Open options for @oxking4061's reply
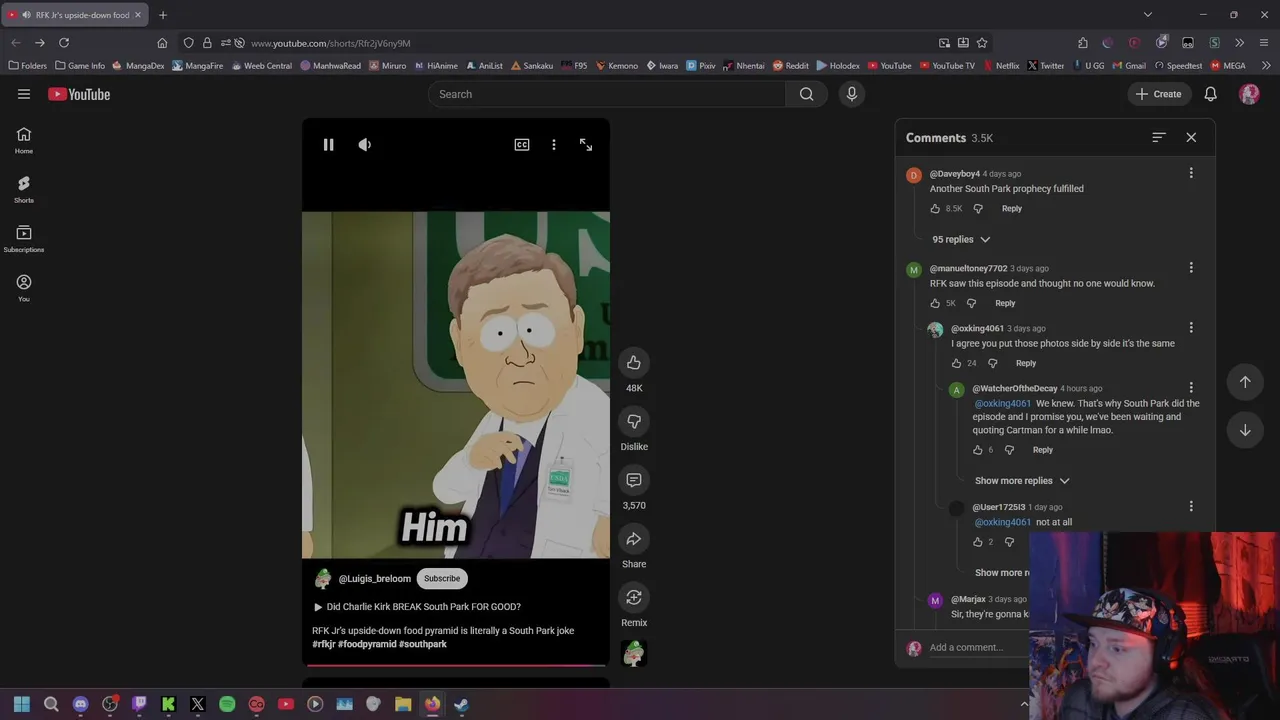Image resolution: width=1280 pixels, height=720 pixels. (x=1191, y=328)
